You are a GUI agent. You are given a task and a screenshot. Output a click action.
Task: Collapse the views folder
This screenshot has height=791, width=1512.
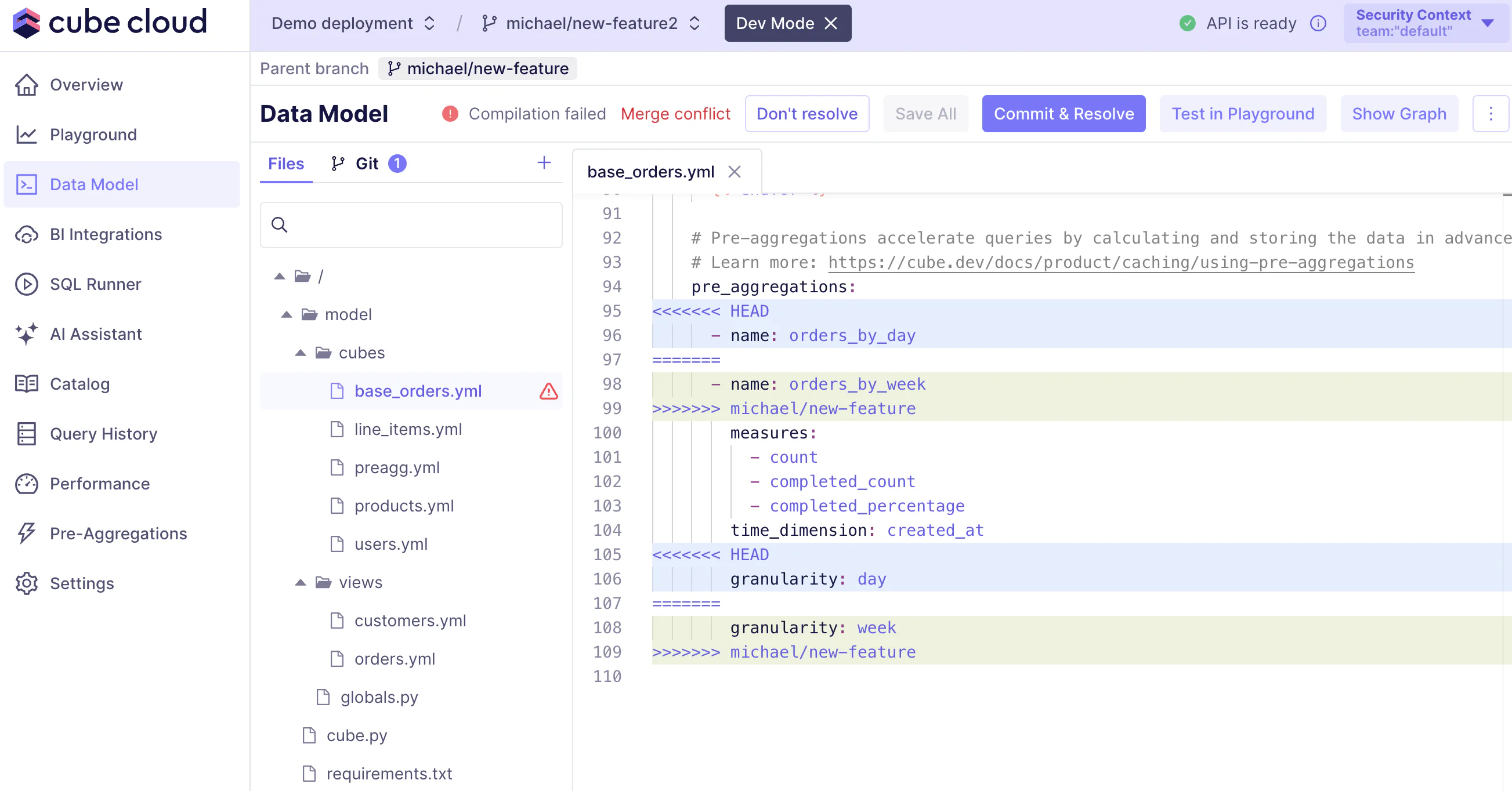301,582
